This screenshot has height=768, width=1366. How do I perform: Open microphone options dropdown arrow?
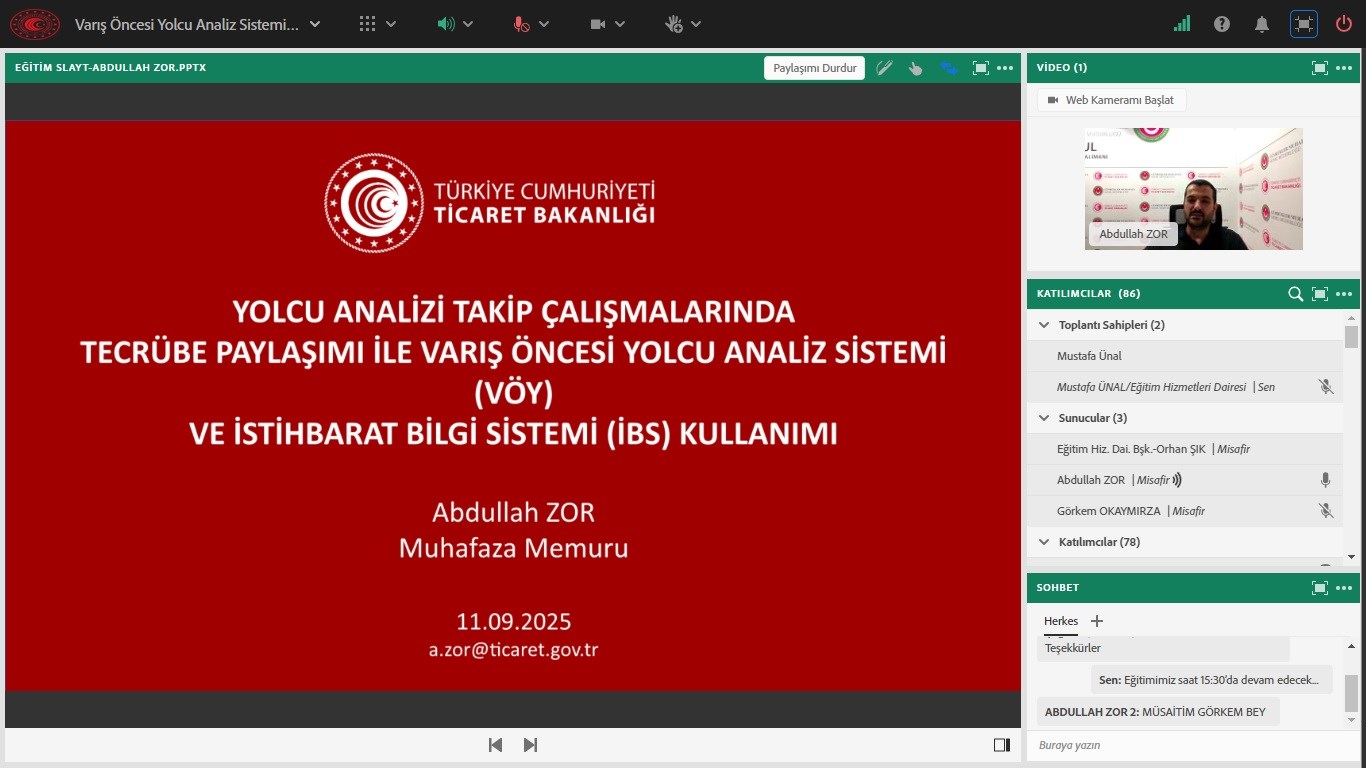544,24
